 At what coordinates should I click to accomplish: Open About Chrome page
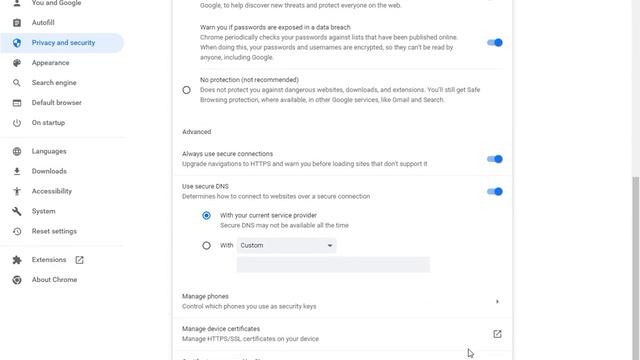pyautogui.click(x=54, y=280)
